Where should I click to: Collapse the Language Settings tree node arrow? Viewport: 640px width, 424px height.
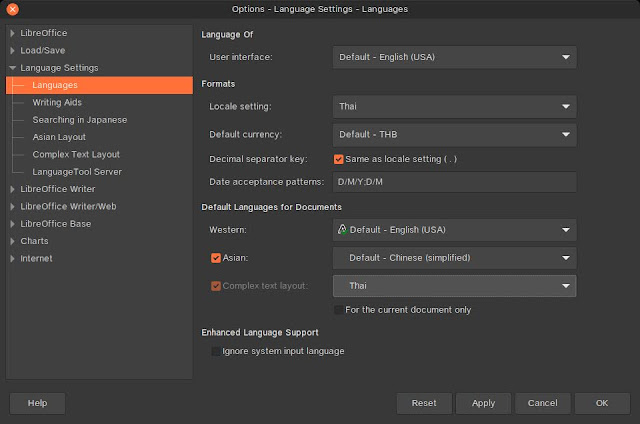12,68
